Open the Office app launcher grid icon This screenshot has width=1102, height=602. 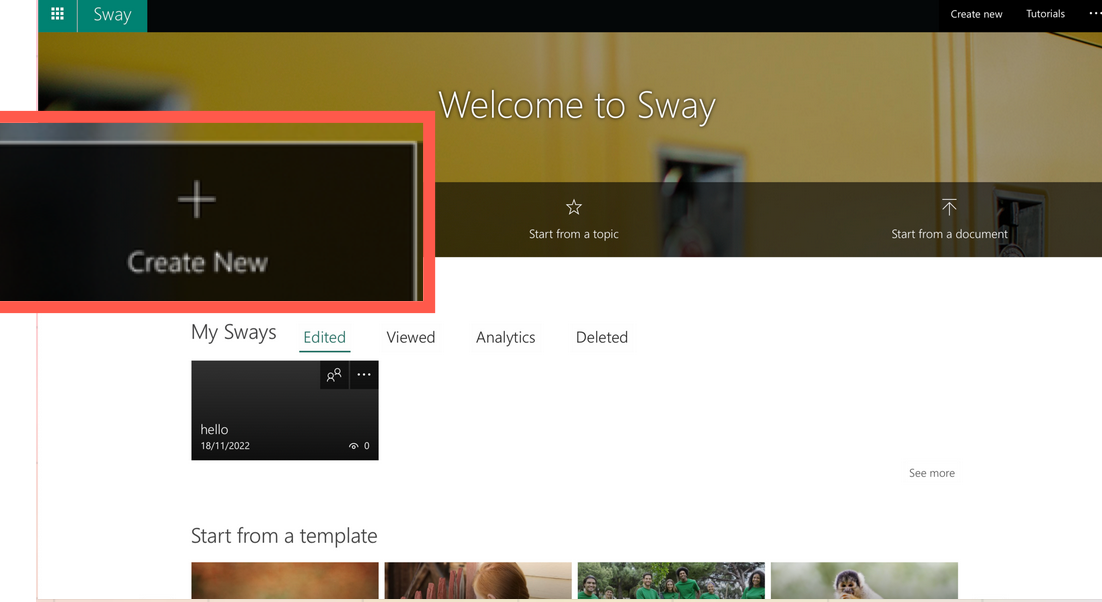tap(57, 14)
